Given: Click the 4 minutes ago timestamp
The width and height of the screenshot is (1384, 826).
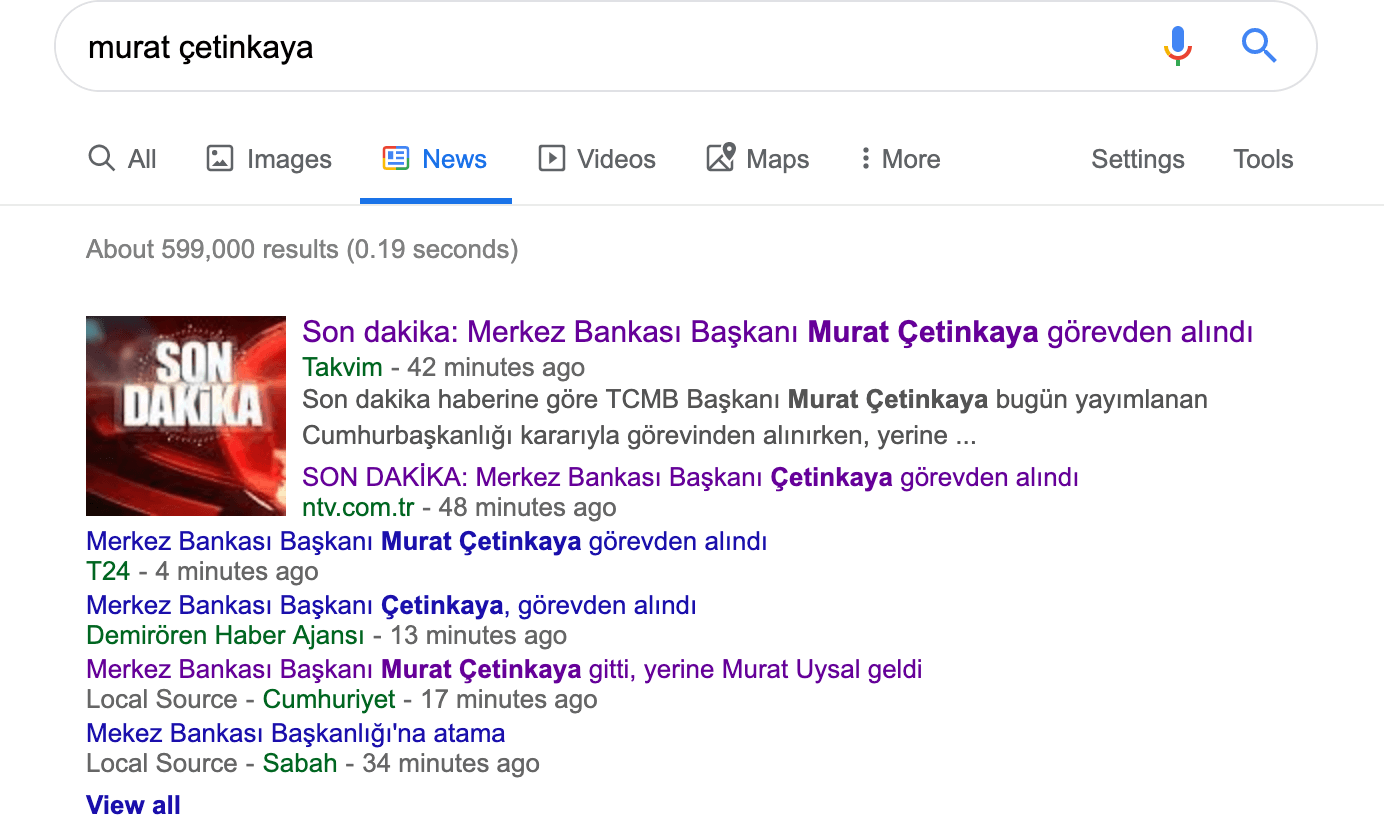Looking at the screenshot, I should 237,572.
